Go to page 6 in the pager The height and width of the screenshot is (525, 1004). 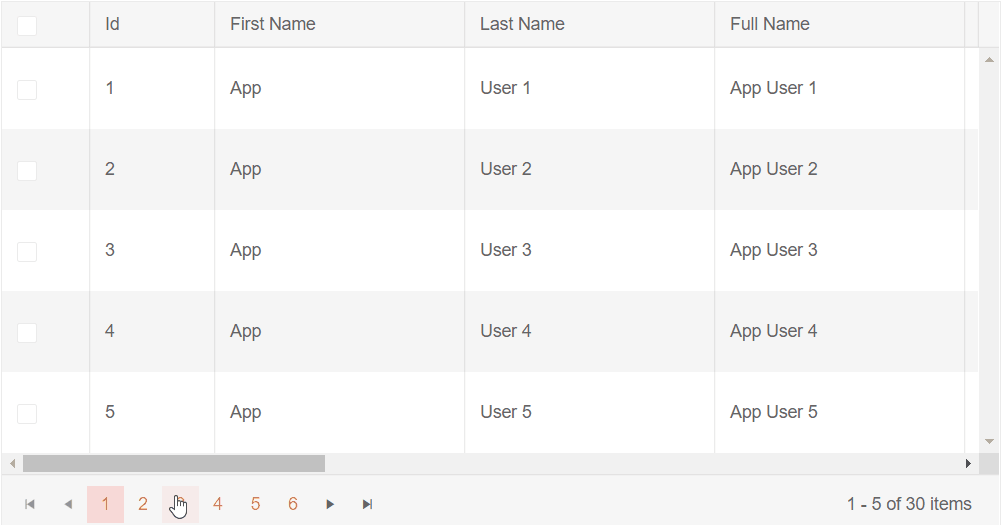pos(293,505)
